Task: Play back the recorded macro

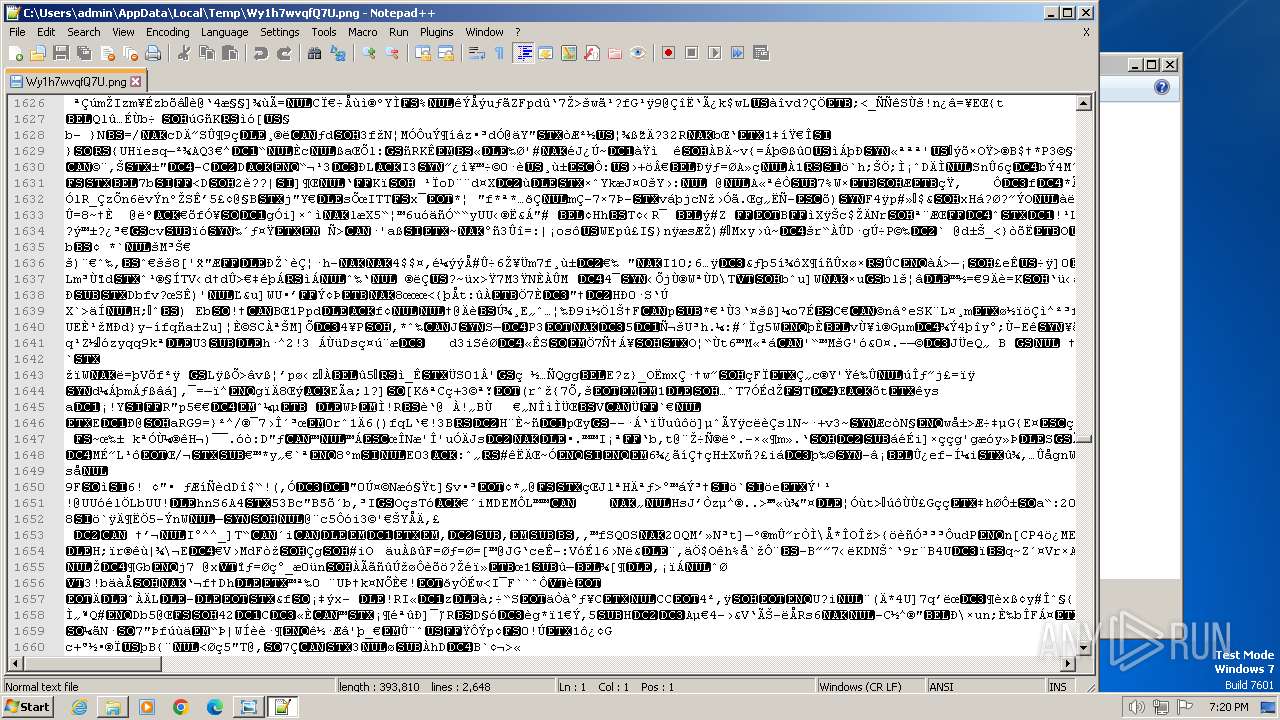Action: tap(715, 53)
